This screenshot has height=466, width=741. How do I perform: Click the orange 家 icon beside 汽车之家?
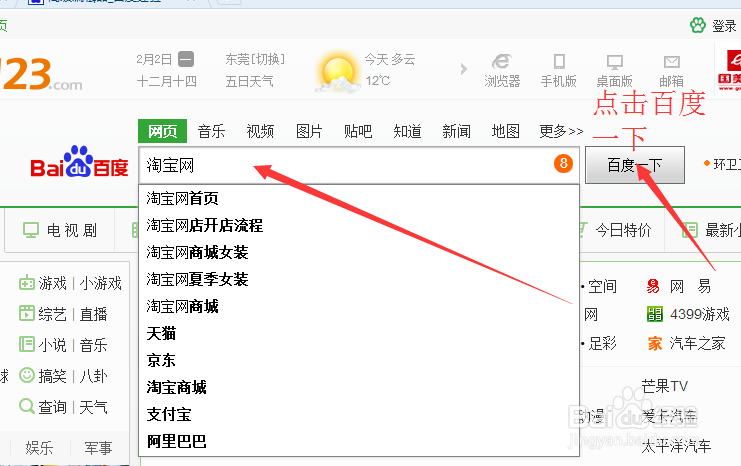[x=655, y=344]
